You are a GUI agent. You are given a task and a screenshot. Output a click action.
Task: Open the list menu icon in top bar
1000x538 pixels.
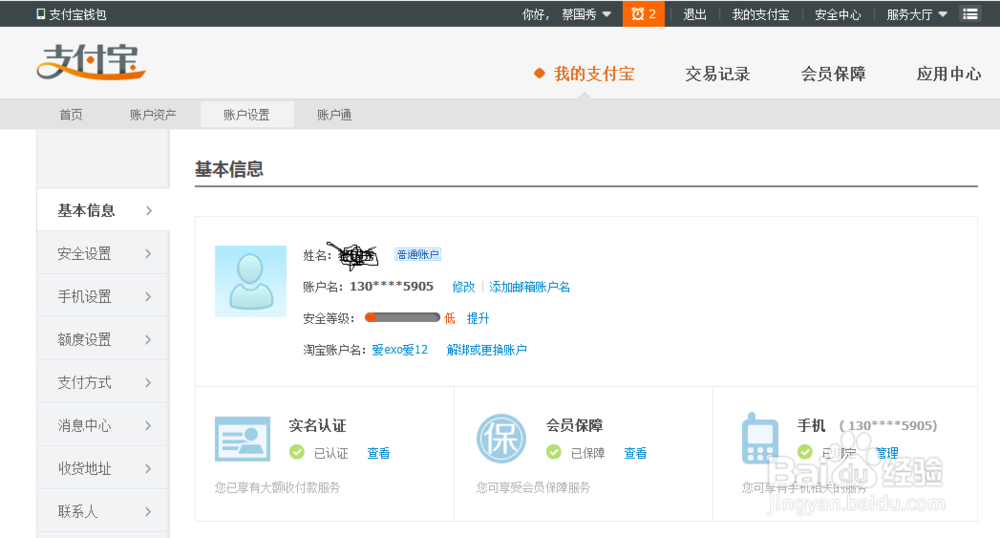pyautogui.click(x=970, y=14)
